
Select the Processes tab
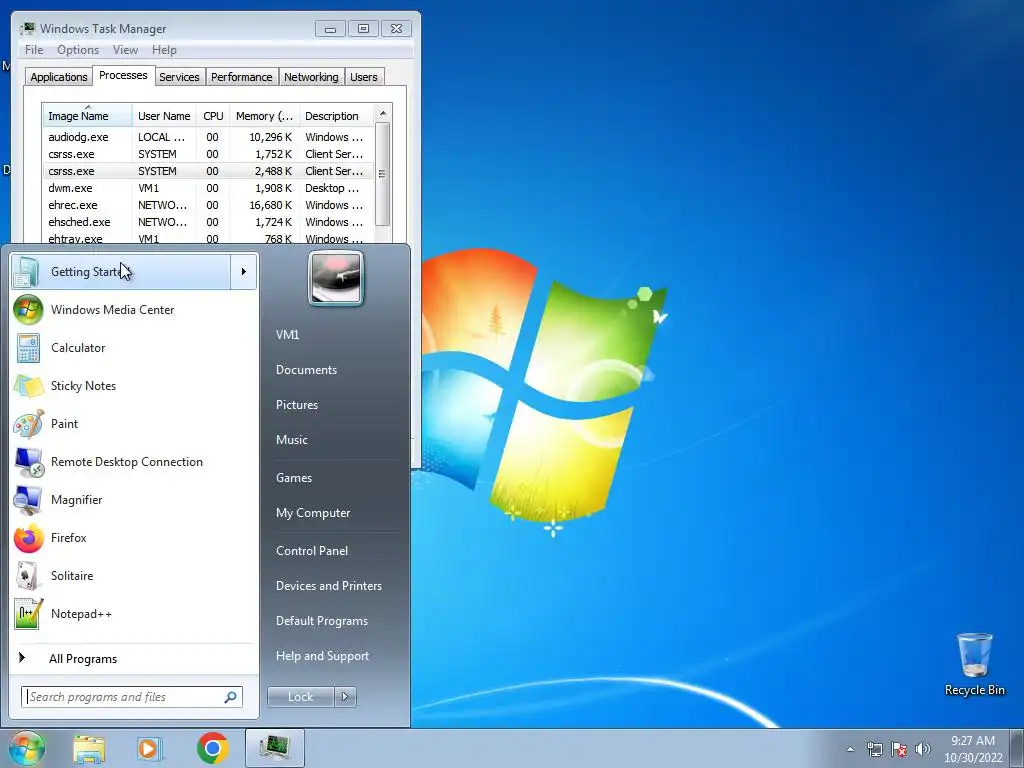[123, 75]
